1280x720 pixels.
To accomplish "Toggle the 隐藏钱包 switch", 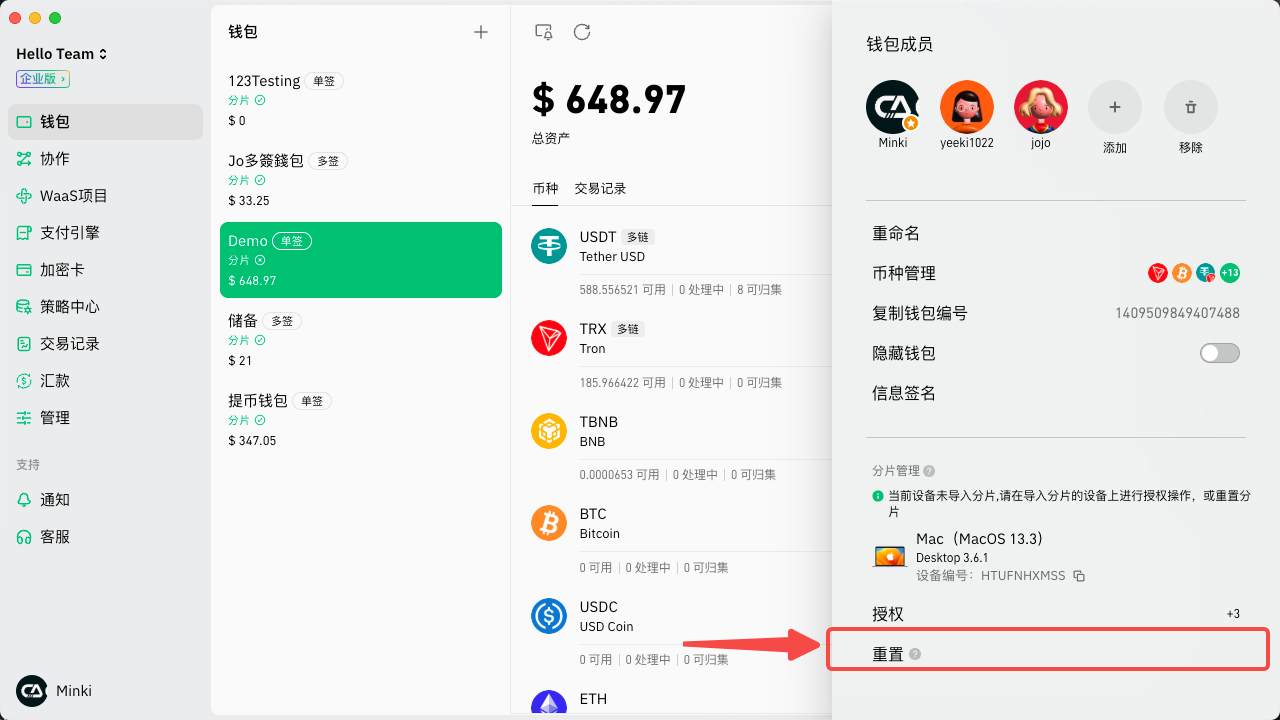I will [1219, 353].
